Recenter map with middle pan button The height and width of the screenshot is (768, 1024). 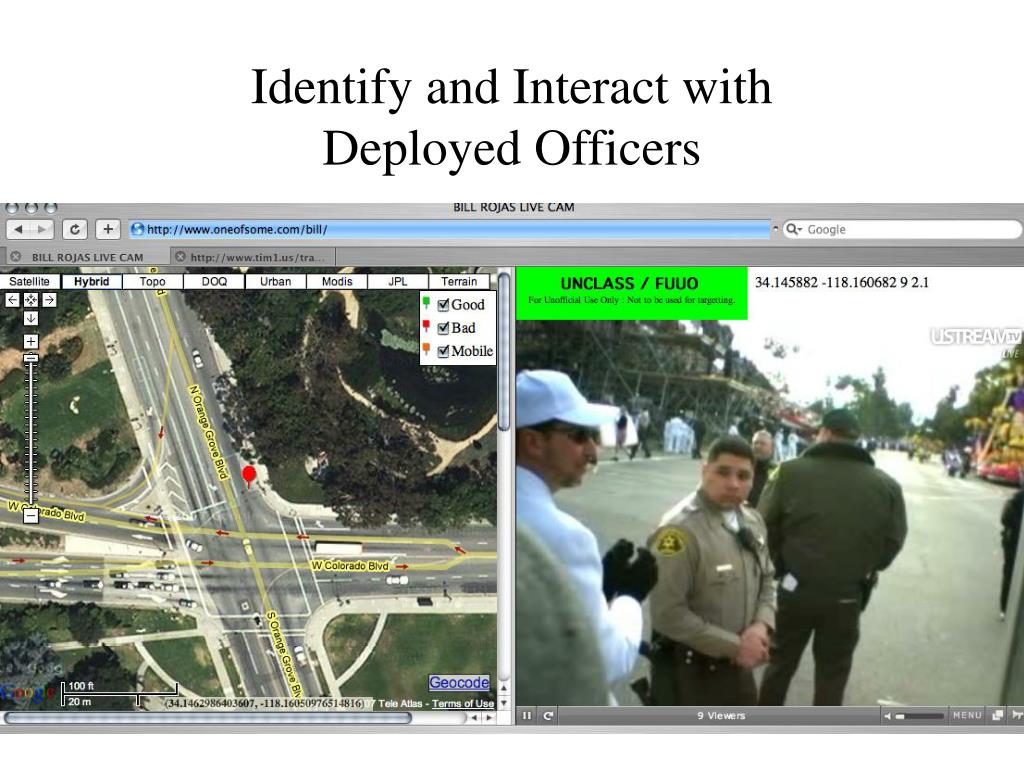click(31, 300)
